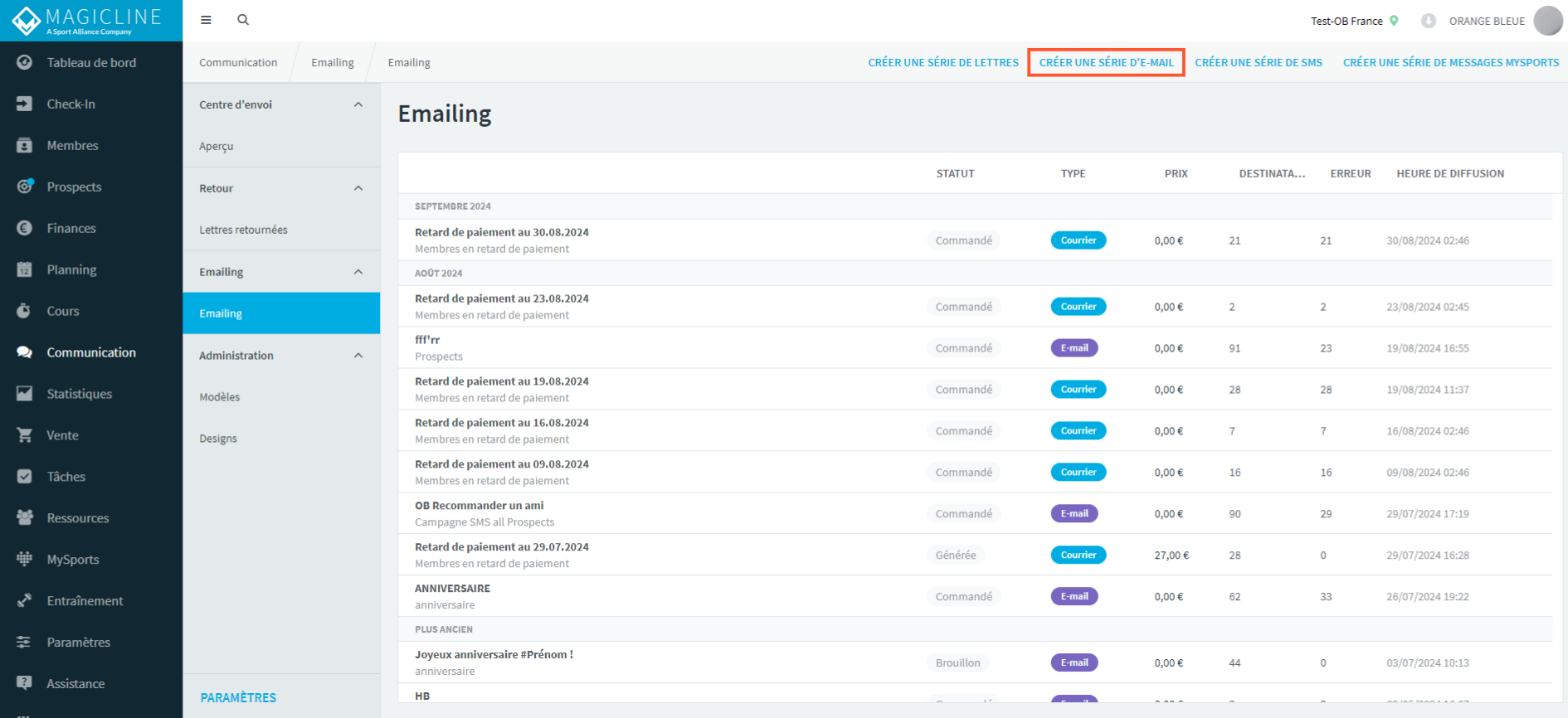Click the Brouillon status badge
The width and height of the screenshot is (1568, 718).
click(x=958, y=663)
